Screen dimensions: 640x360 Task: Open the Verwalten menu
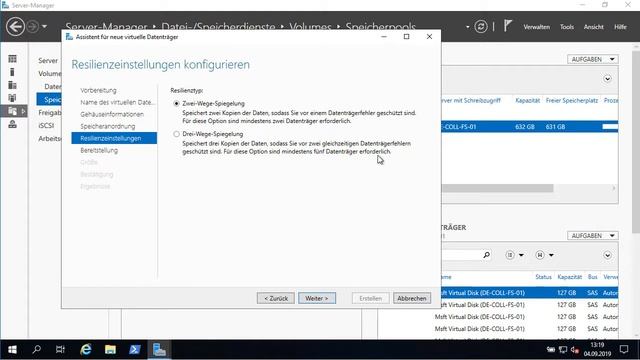coord(536,27)
